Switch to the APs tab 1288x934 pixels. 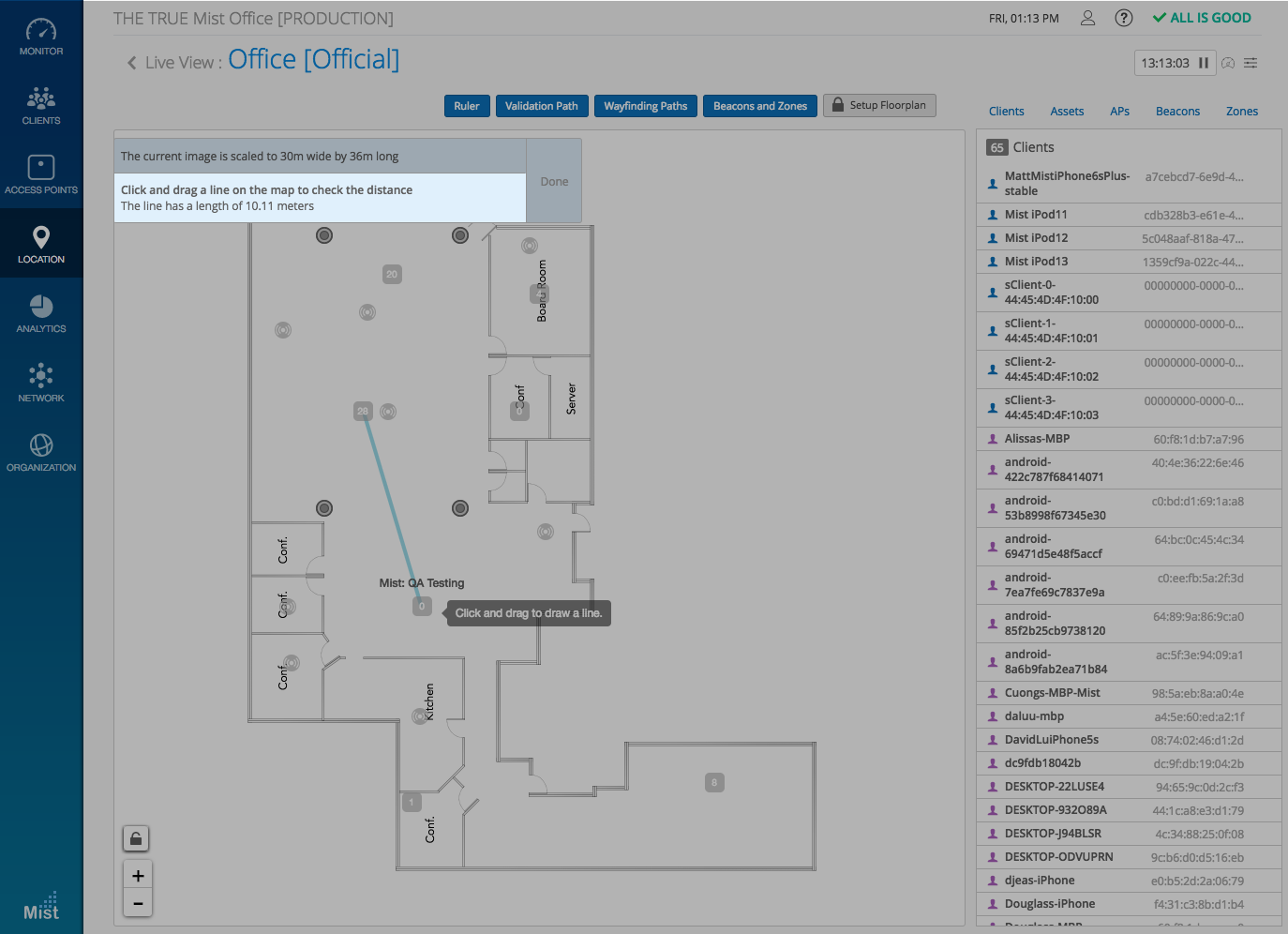(x=1119, y=111)
